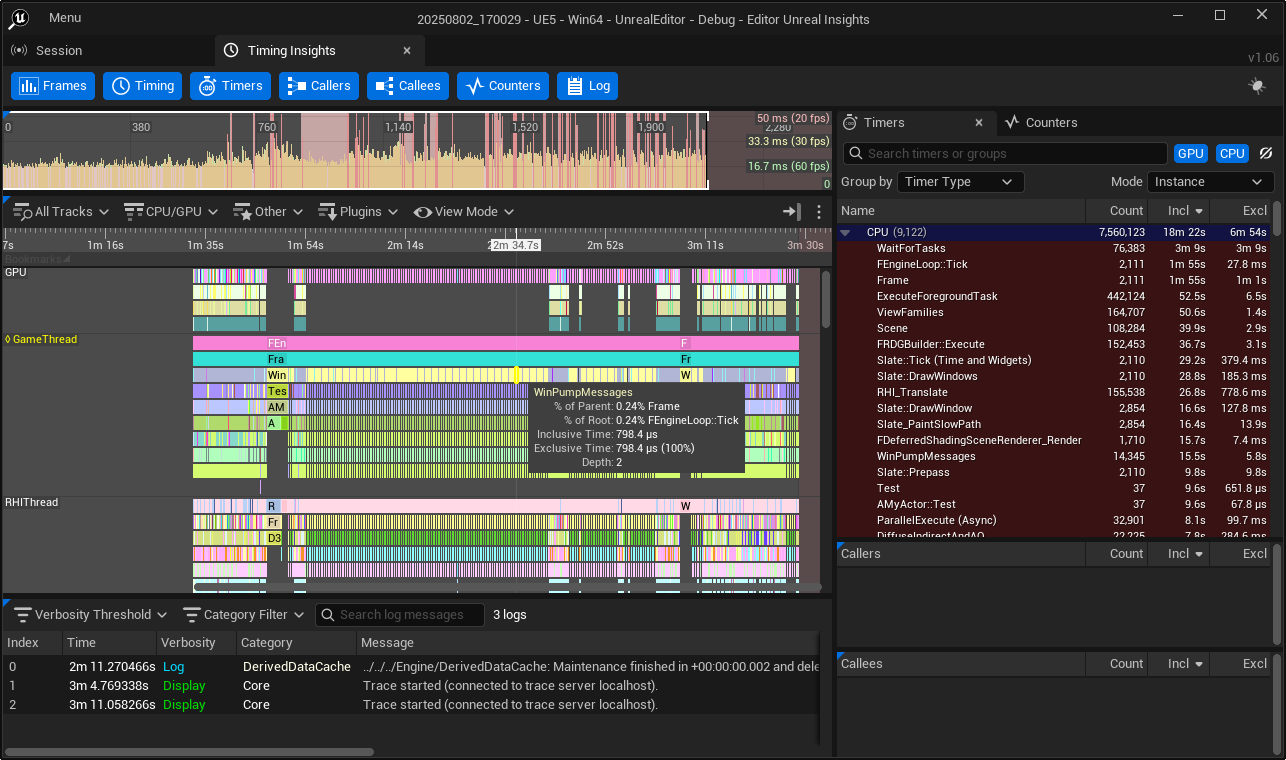Sort timers by Incl column header
The height and width of the screenshot is (760, 1286).
click(x=1178, y=211)
